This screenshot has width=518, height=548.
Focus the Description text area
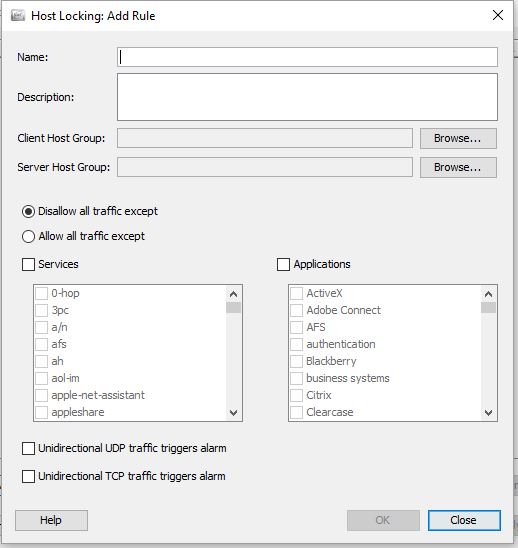307,97
